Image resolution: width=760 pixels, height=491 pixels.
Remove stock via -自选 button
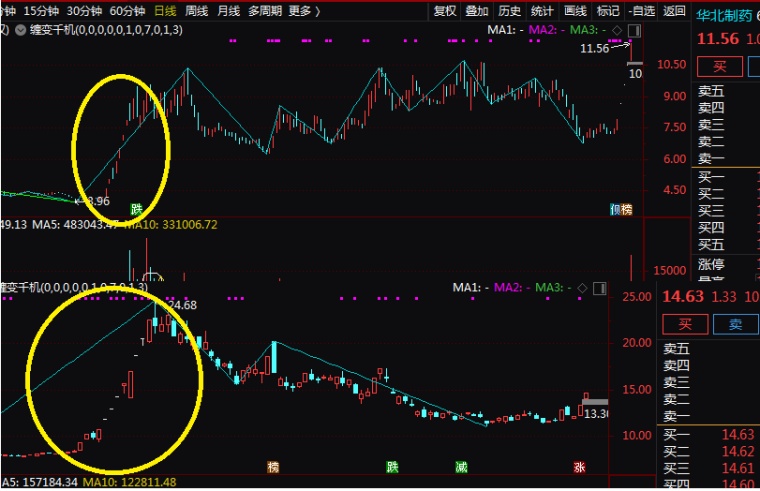(641, 11)
